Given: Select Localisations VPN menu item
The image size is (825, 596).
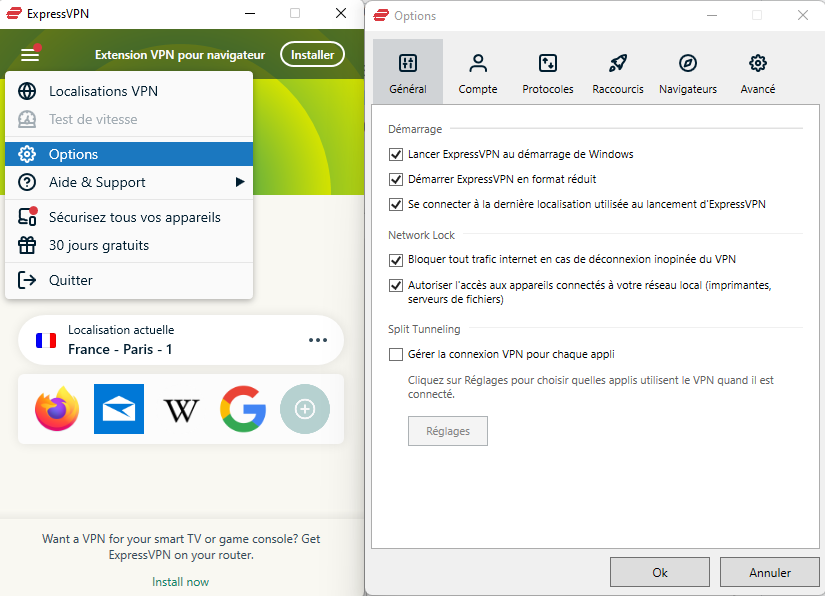Looking at the screenshot, I should click(129, 91).
